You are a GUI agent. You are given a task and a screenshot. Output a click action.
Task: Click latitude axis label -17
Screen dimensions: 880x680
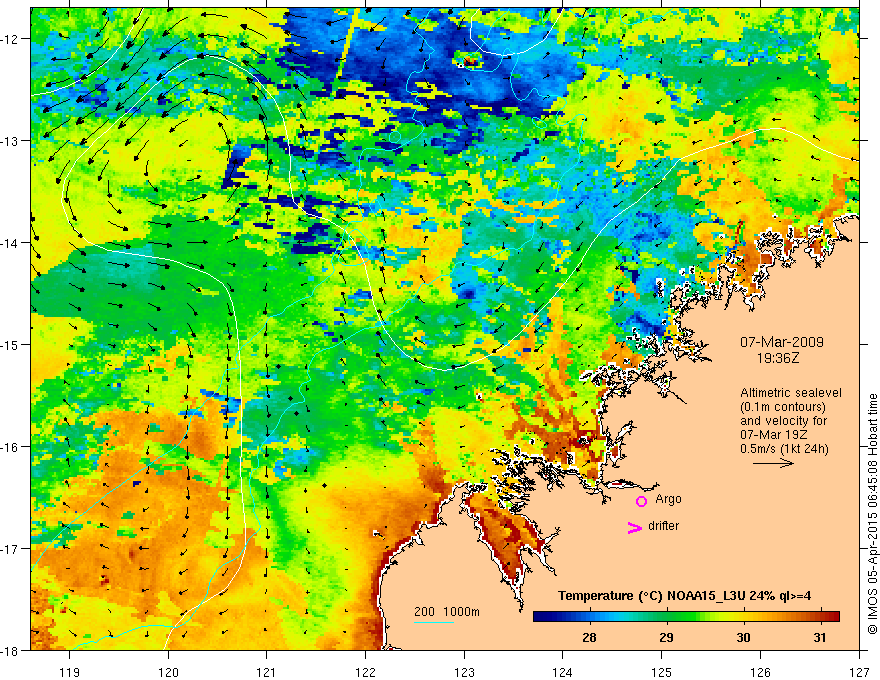[10, 549]
